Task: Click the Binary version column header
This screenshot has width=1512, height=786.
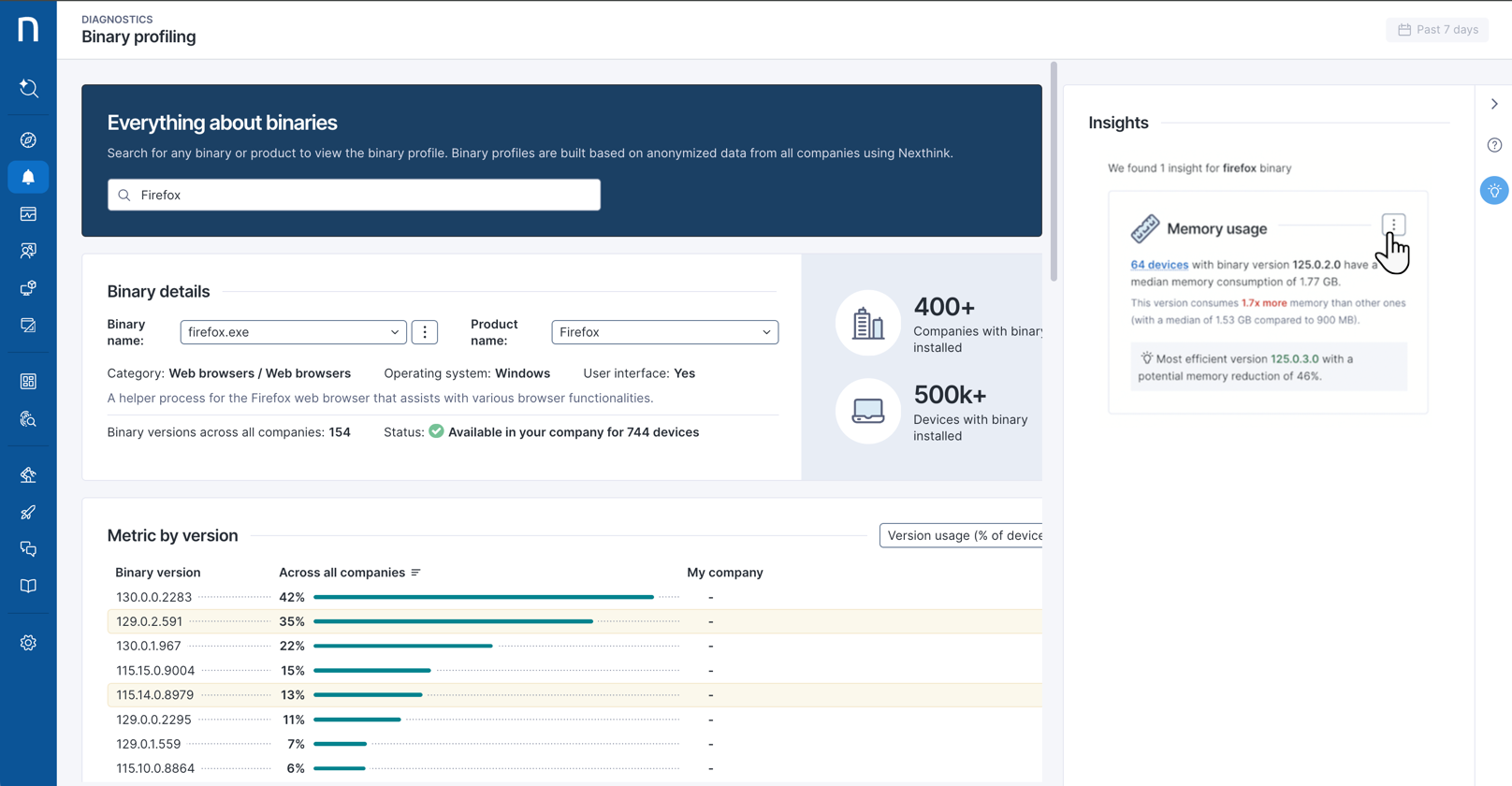Action: tap(158, 573)
